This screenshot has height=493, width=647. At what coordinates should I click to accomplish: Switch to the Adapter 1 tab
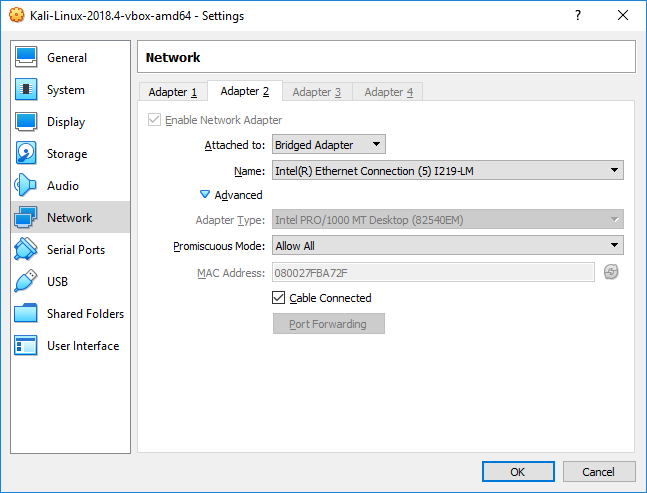click(x=173, y=92)
